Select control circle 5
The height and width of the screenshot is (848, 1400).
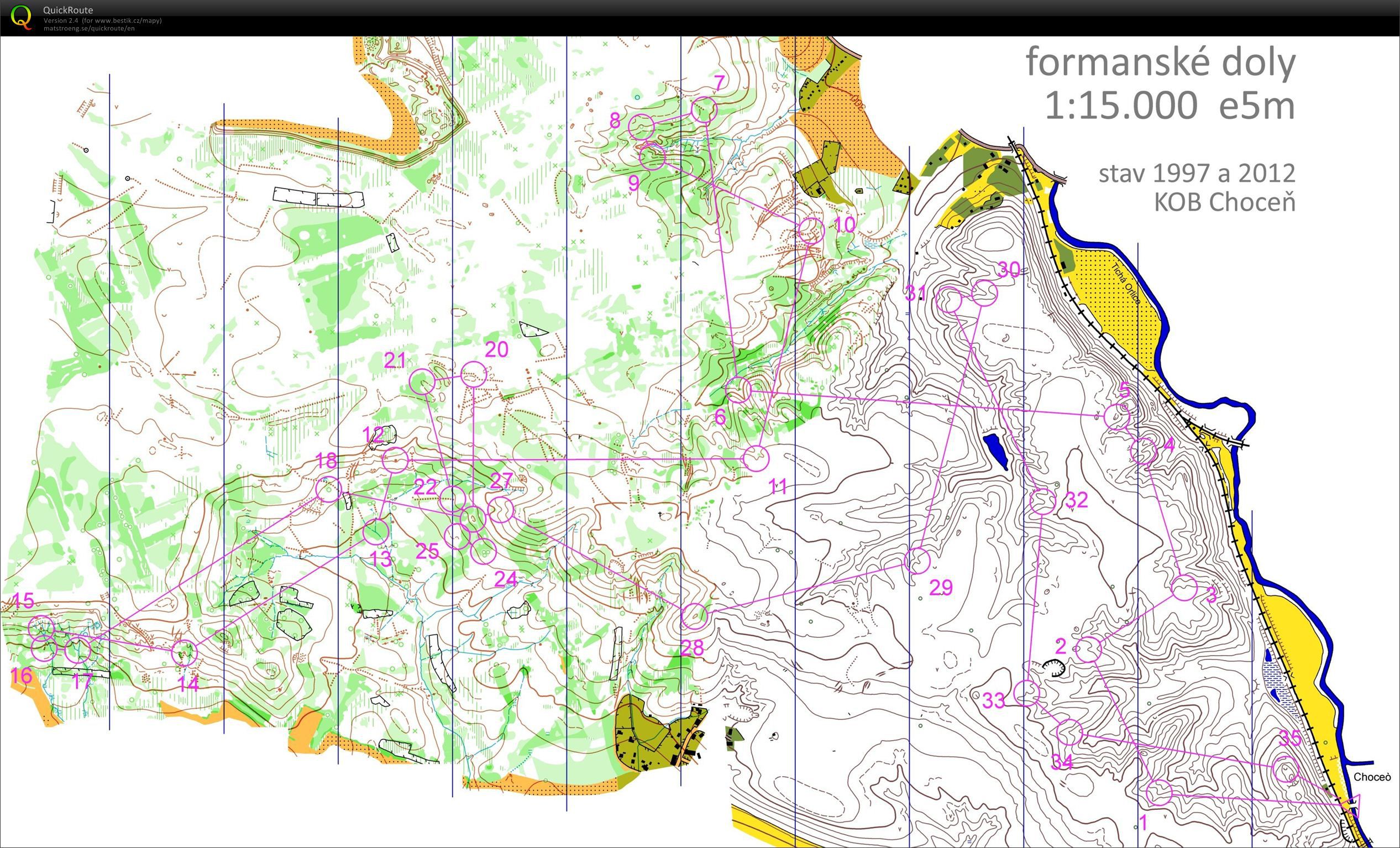click(x=1117, y=417)
